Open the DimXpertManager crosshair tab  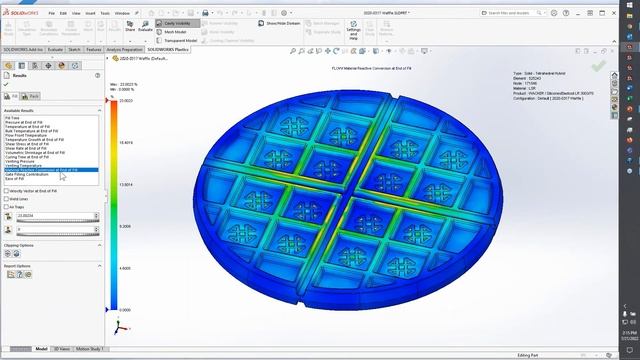[48, 65]
